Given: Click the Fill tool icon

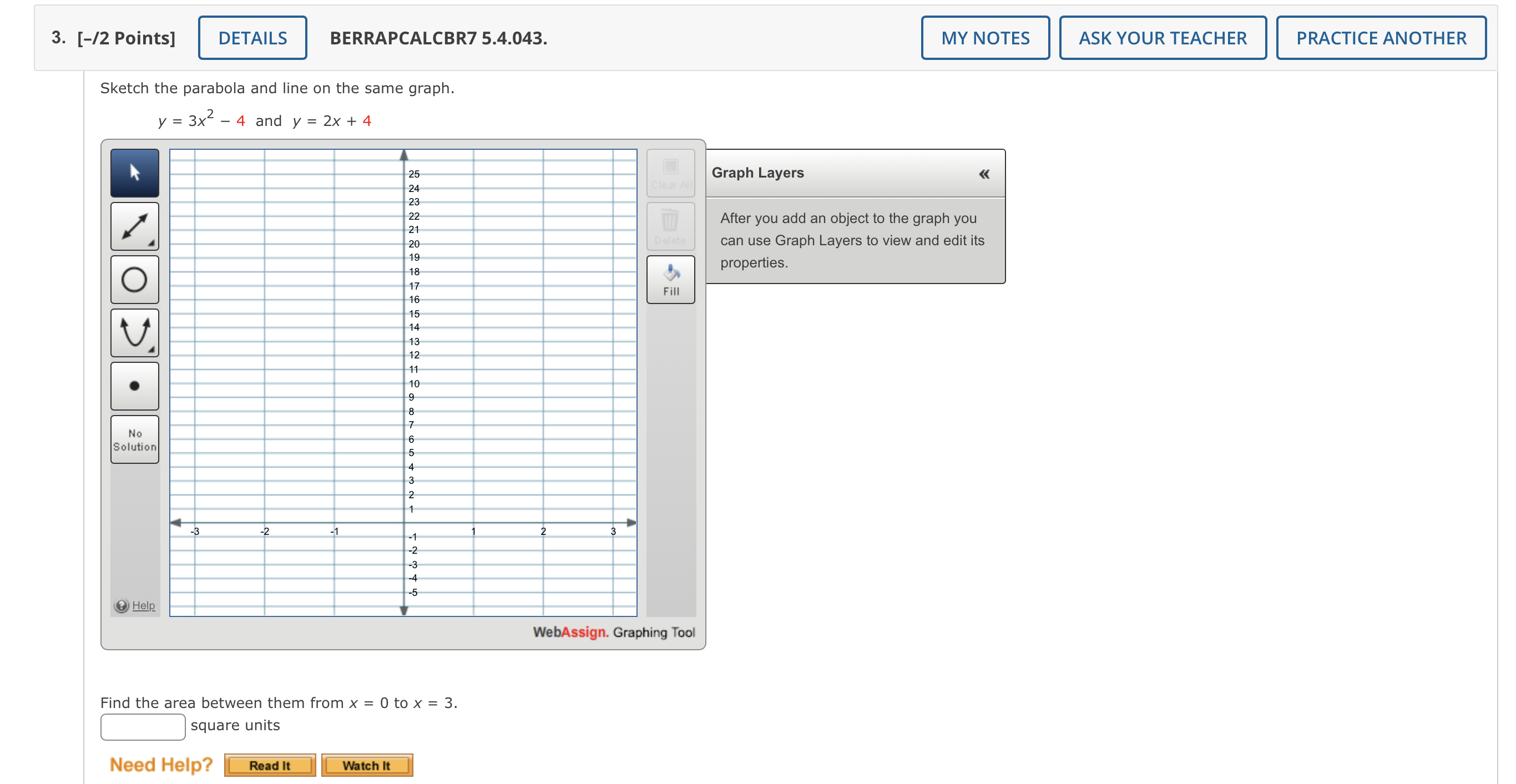Looking at the screenshot, I should point(670,280).
